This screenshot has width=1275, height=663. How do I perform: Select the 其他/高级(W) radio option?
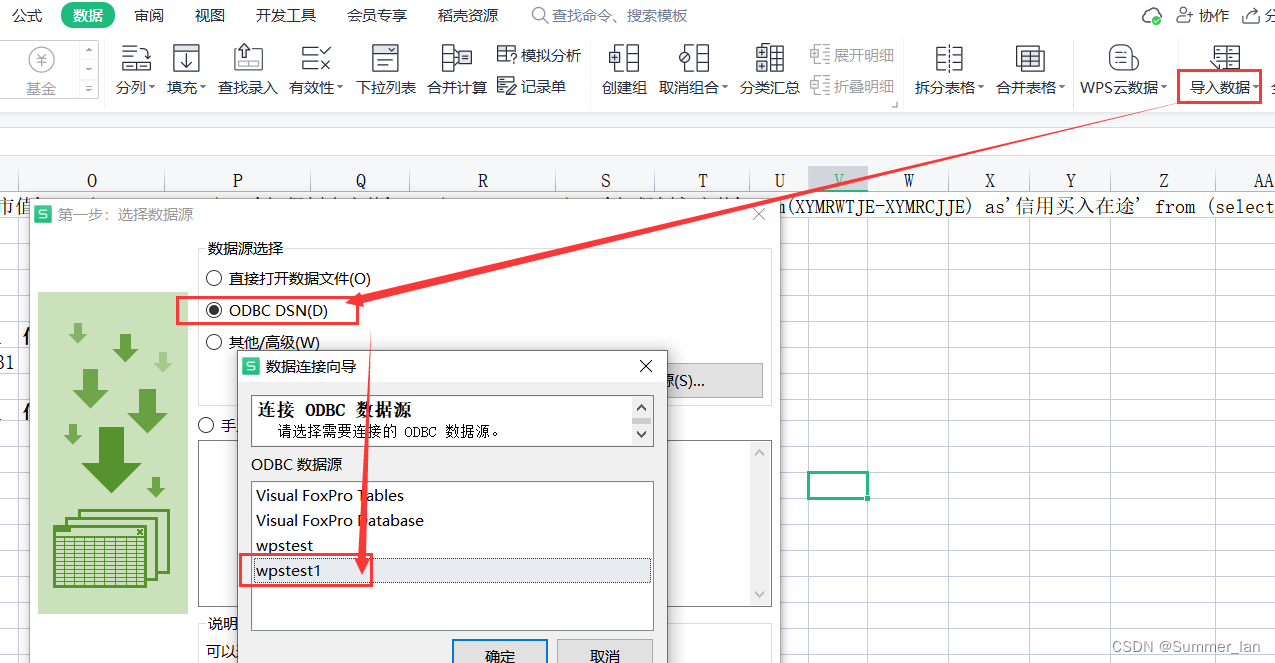tap(213, 340)
